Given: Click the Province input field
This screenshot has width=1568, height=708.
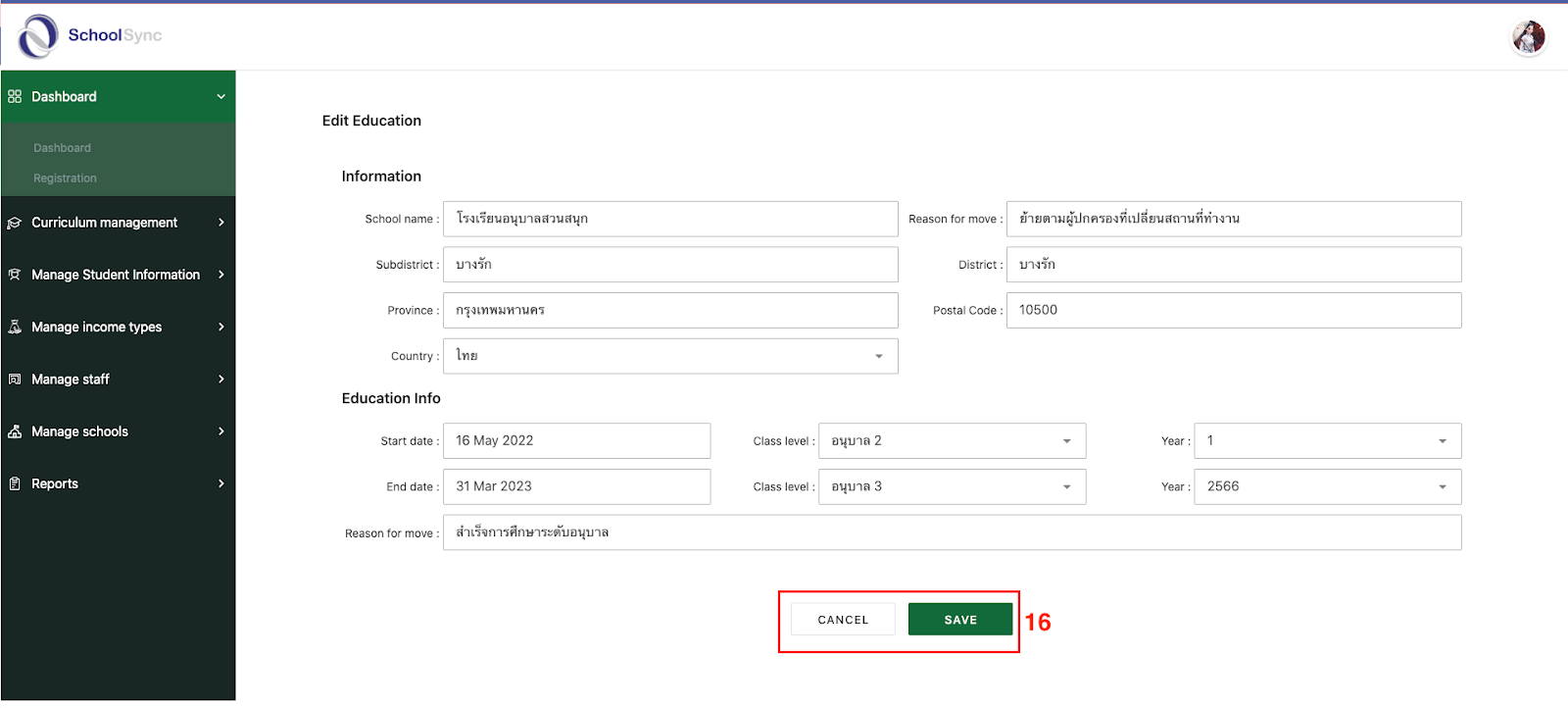Looking at the screenshot, I should [x=670, y=310].
